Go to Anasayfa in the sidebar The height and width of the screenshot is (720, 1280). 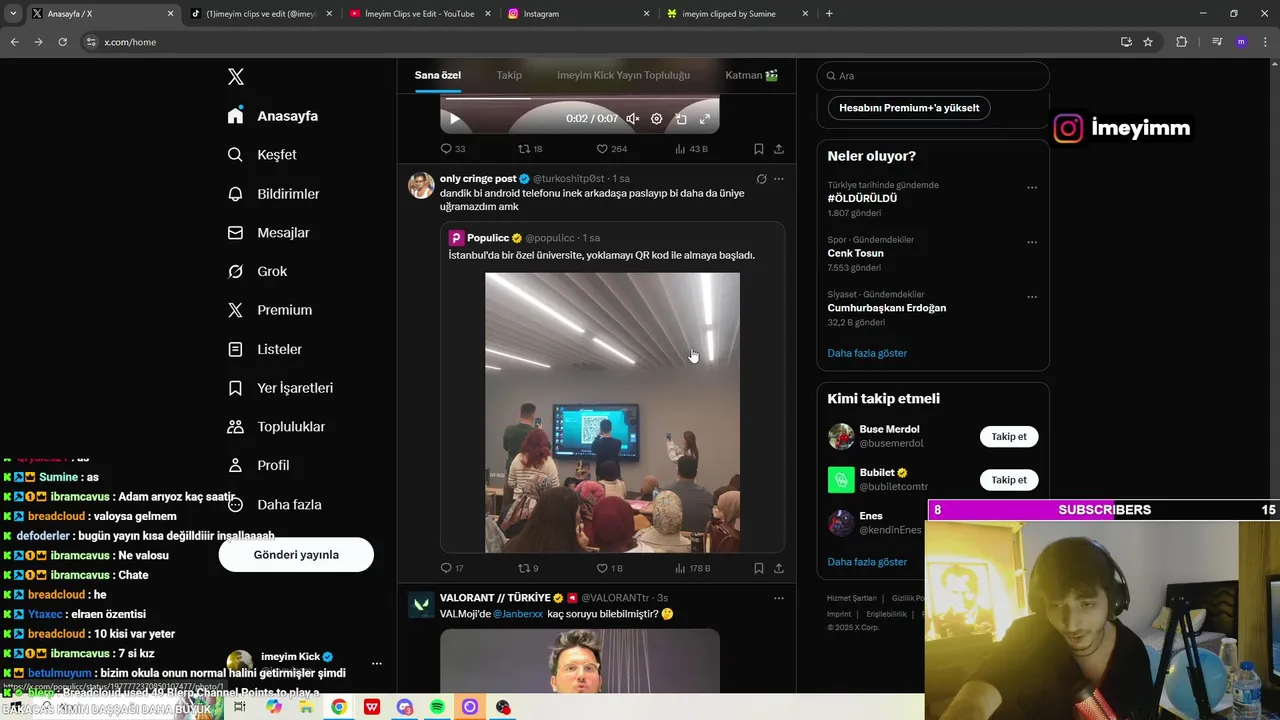coord(272,116)
